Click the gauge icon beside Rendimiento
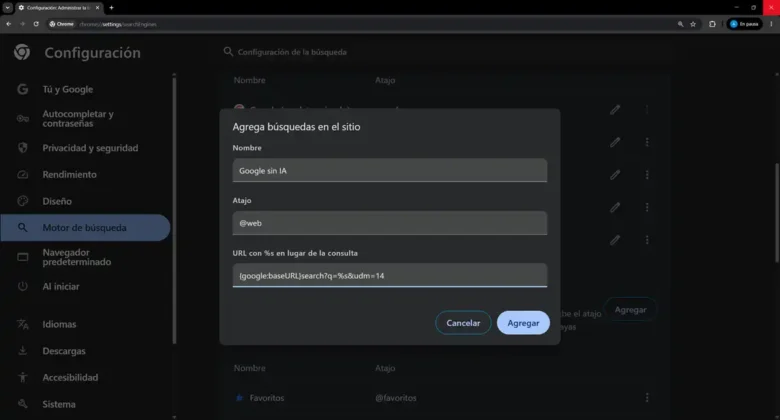 pos(22,175)
